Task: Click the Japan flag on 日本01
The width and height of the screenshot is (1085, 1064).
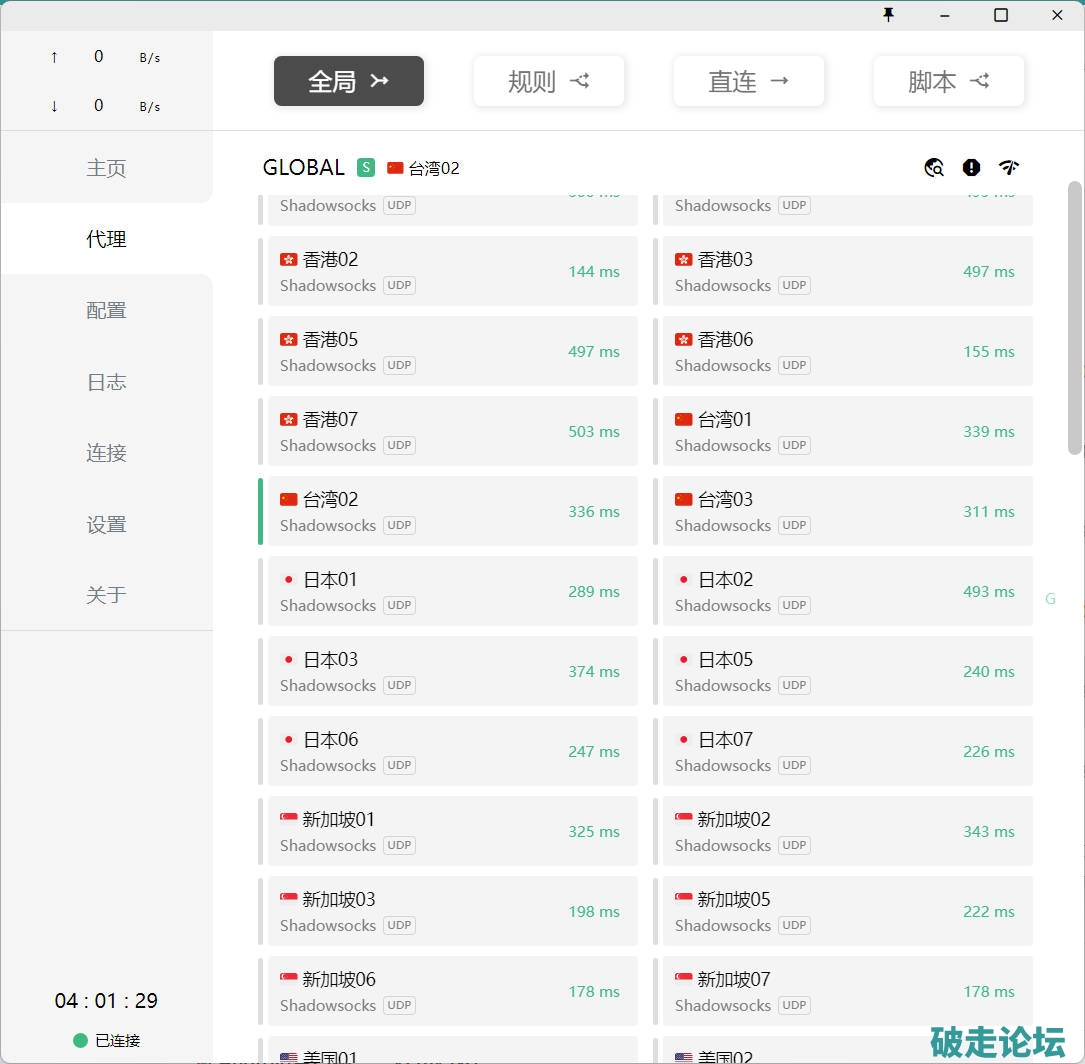Action: click(x=289, y=580)
